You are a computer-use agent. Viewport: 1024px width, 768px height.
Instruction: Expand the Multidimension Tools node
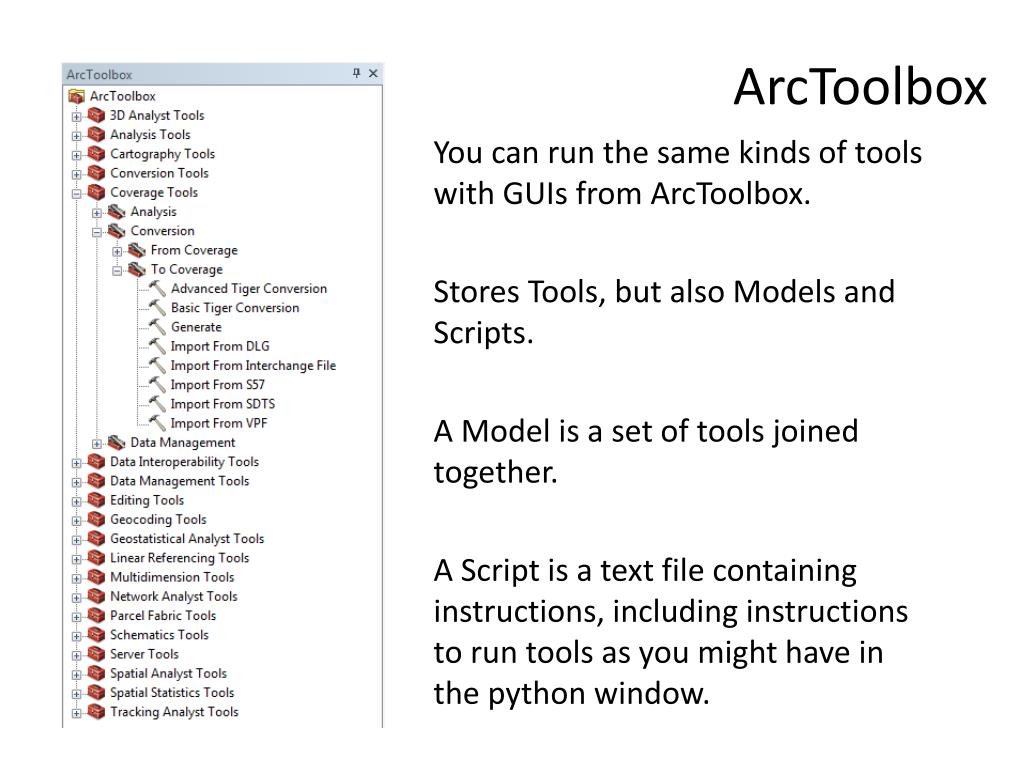click(x=76, y=579)
